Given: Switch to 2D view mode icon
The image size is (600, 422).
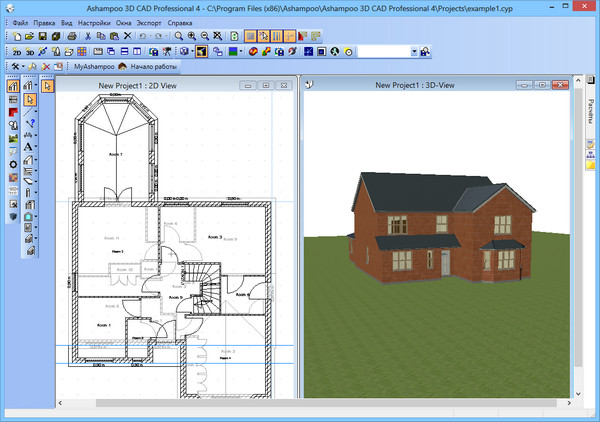Looking at the screenshot, I should coord(17,51).
